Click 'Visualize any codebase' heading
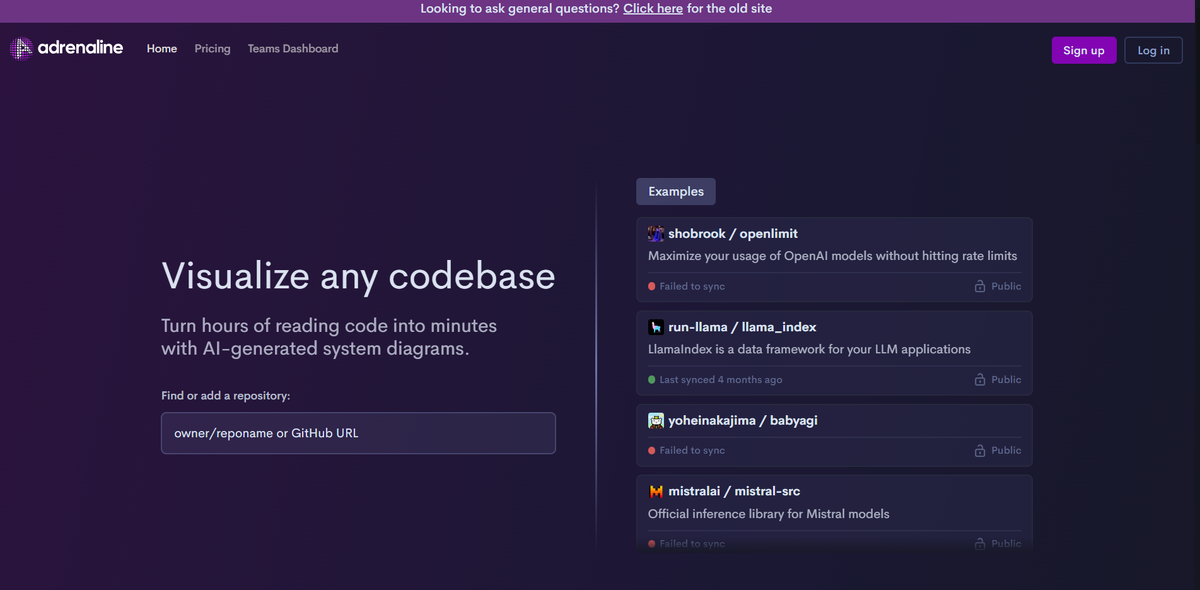 358,276
